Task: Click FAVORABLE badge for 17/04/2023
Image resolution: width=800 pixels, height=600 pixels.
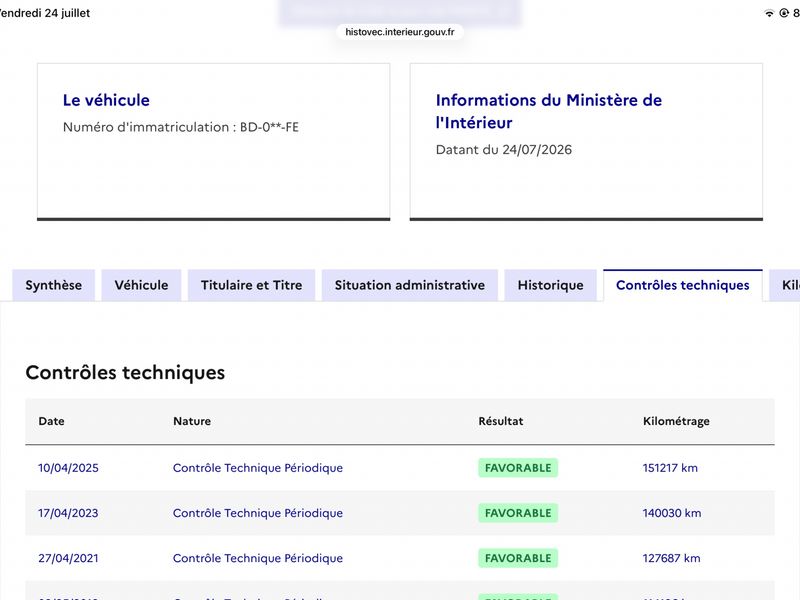Action: [x=518, y=513]
